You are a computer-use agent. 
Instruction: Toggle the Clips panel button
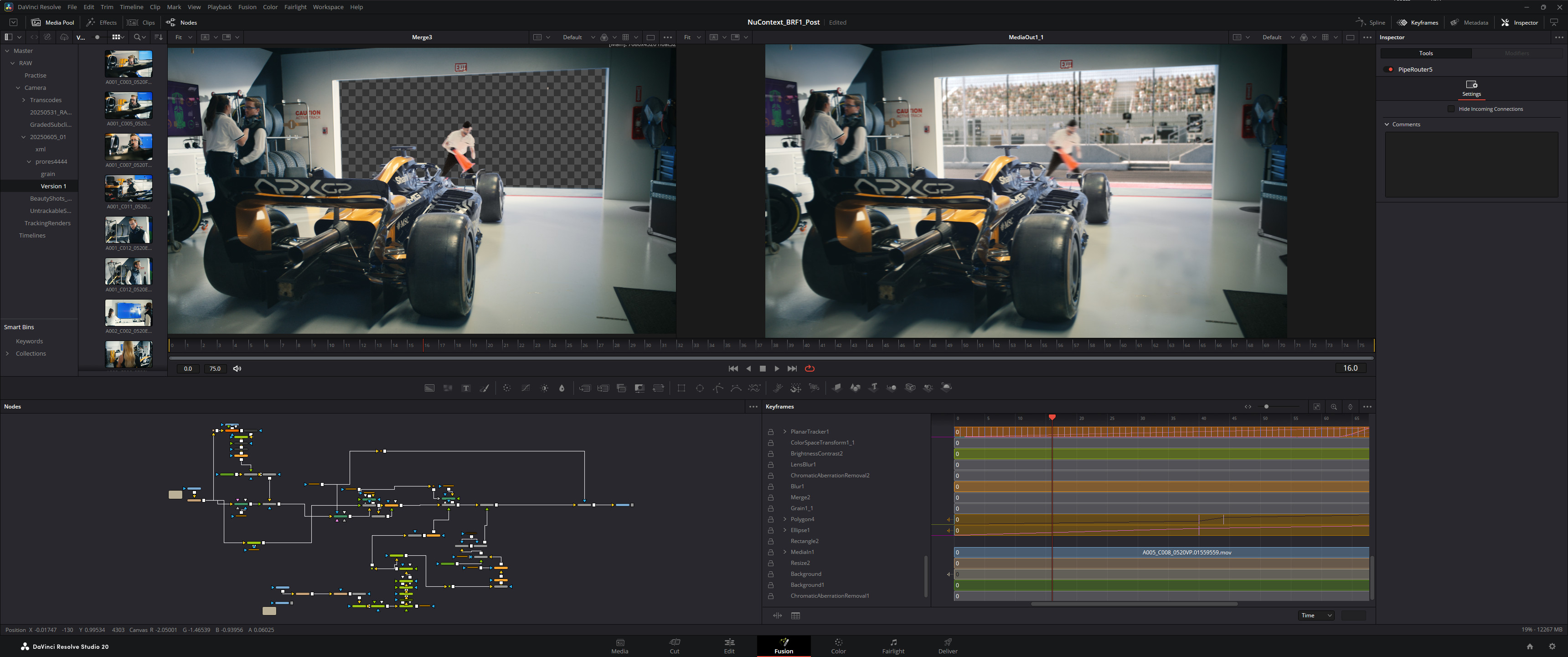[141, 22]
